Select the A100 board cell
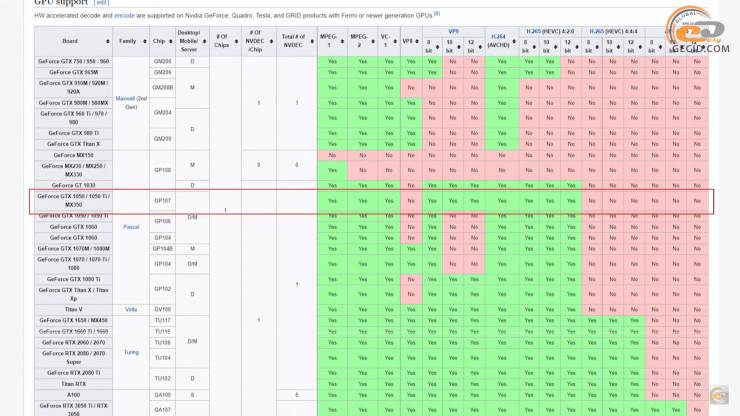The image size is (740, 416). (73, 395)
